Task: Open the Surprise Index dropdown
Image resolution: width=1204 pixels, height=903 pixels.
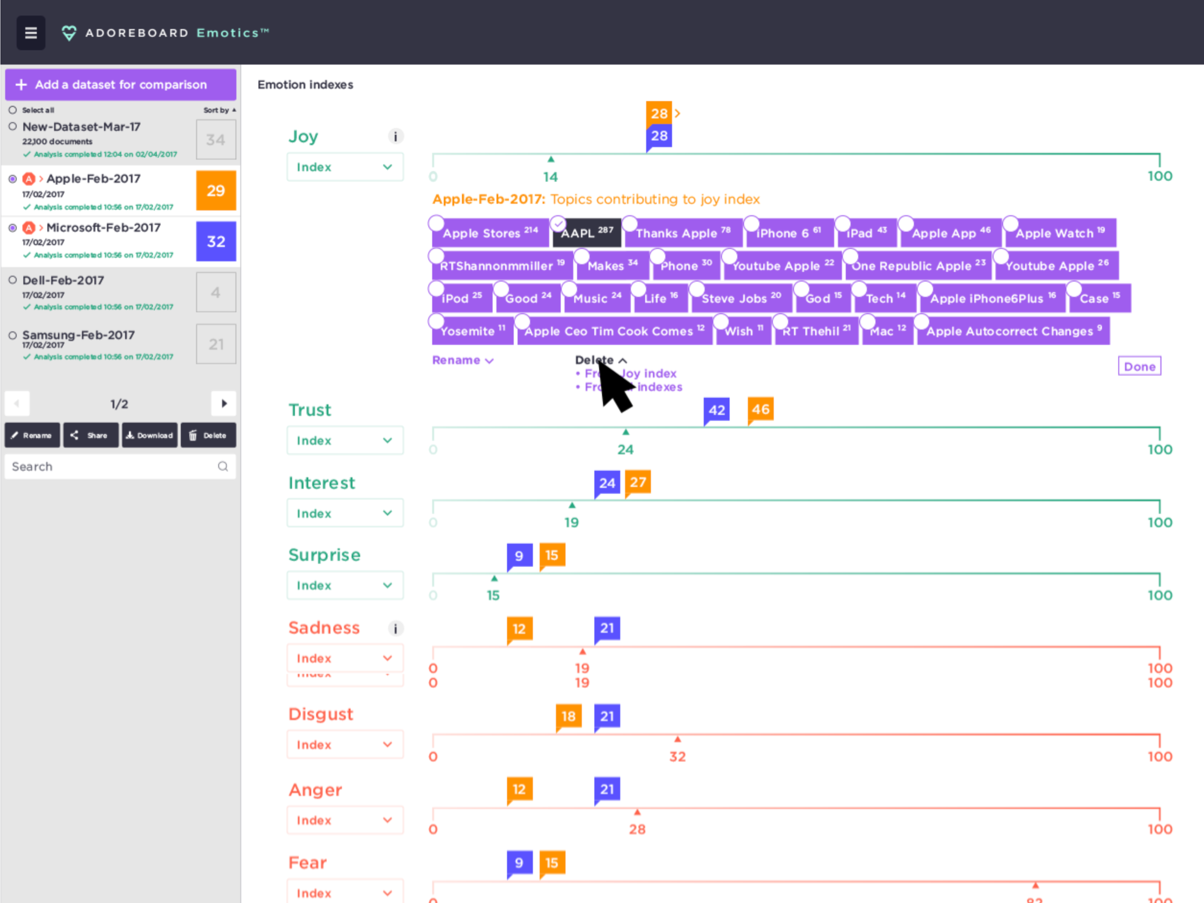Action: (345, 585)
